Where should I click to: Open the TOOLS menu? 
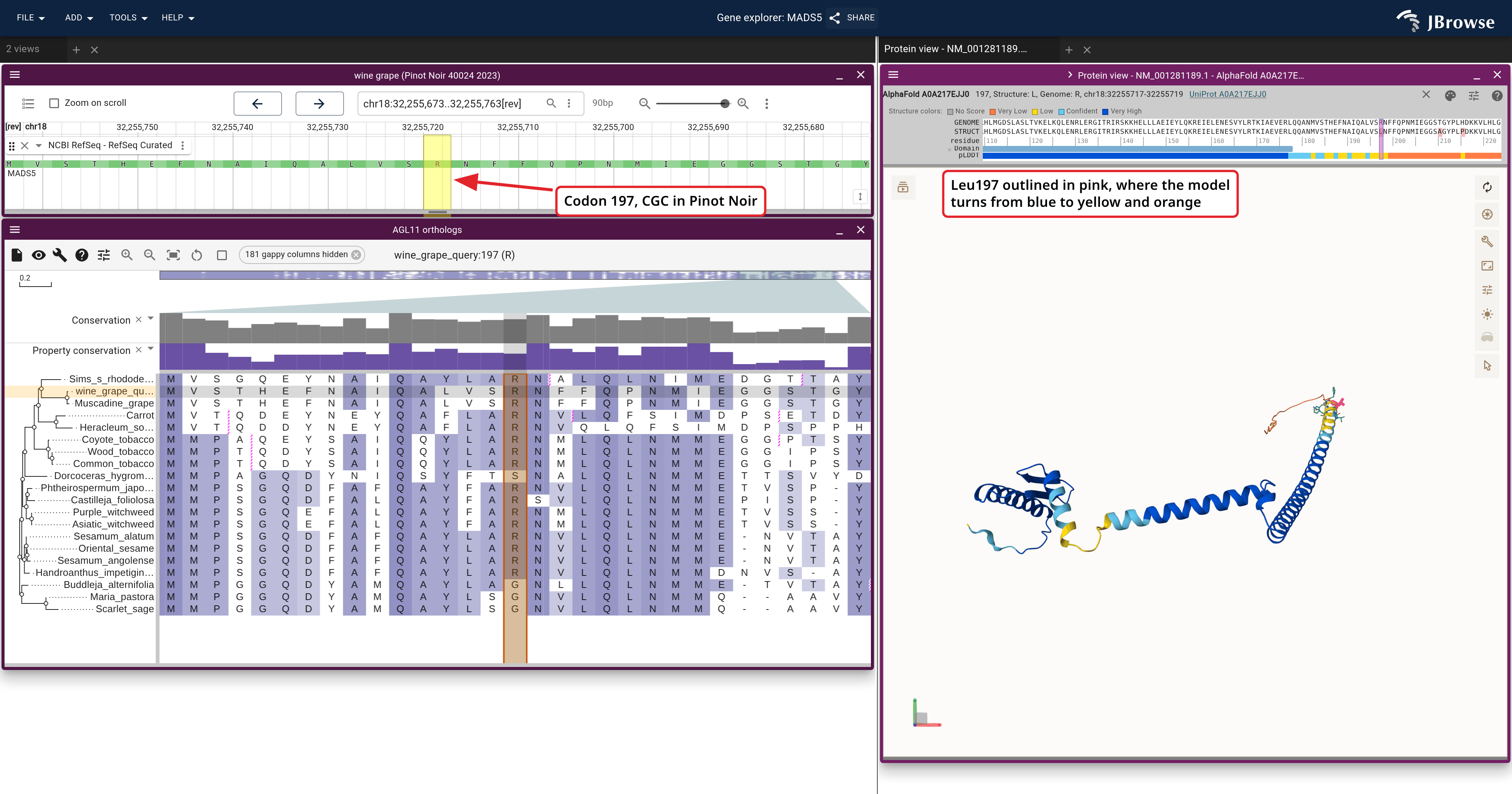coord(128,18)
